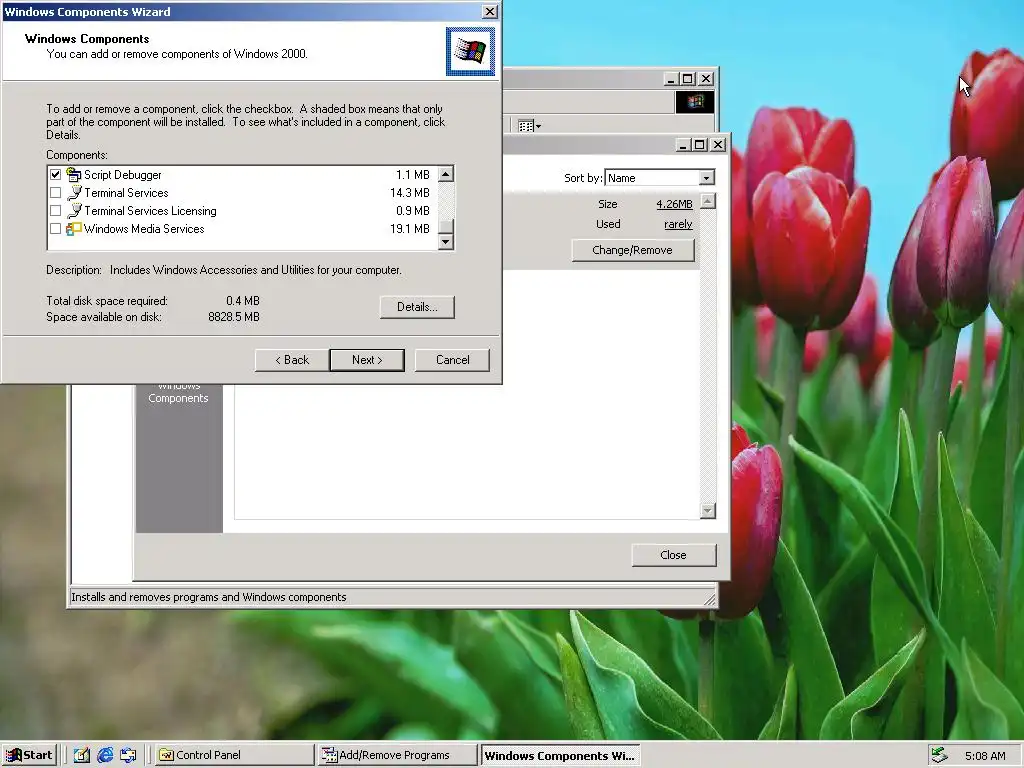Go Back in the wizard
Viewport: 1024px width, 768px height.
[x=291, y=360]
